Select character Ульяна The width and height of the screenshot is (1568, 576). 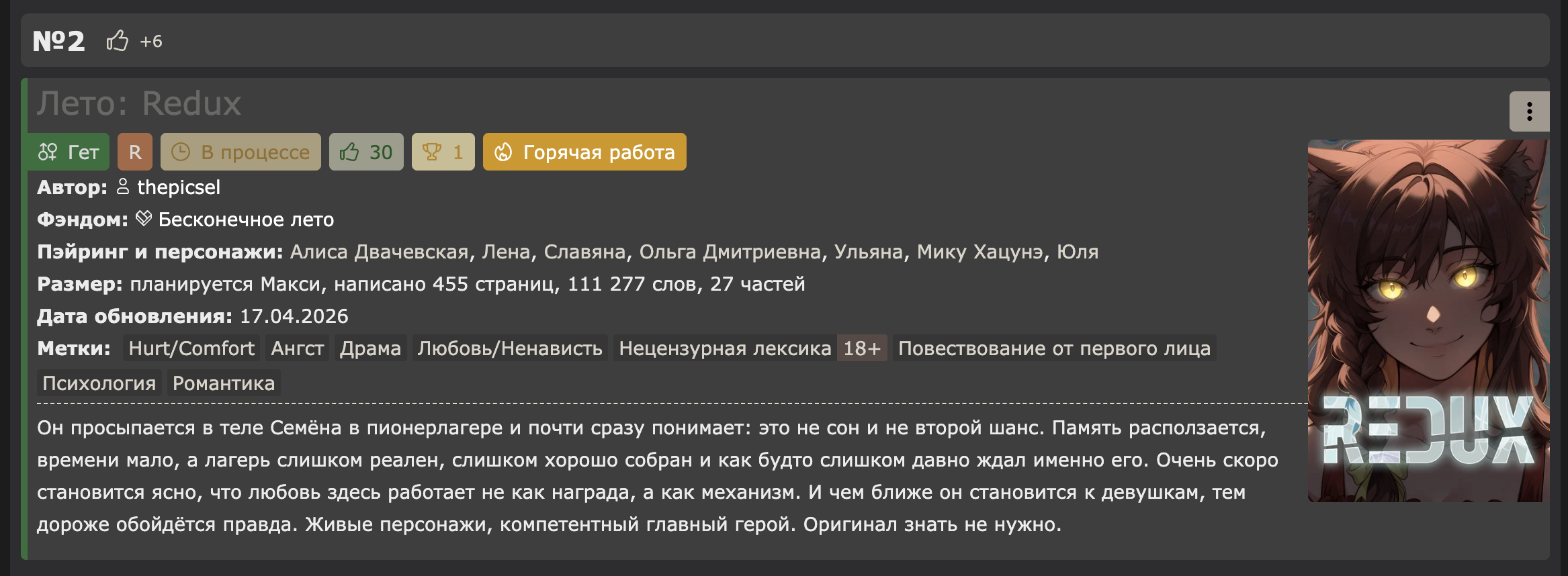[x=869, y=252]
